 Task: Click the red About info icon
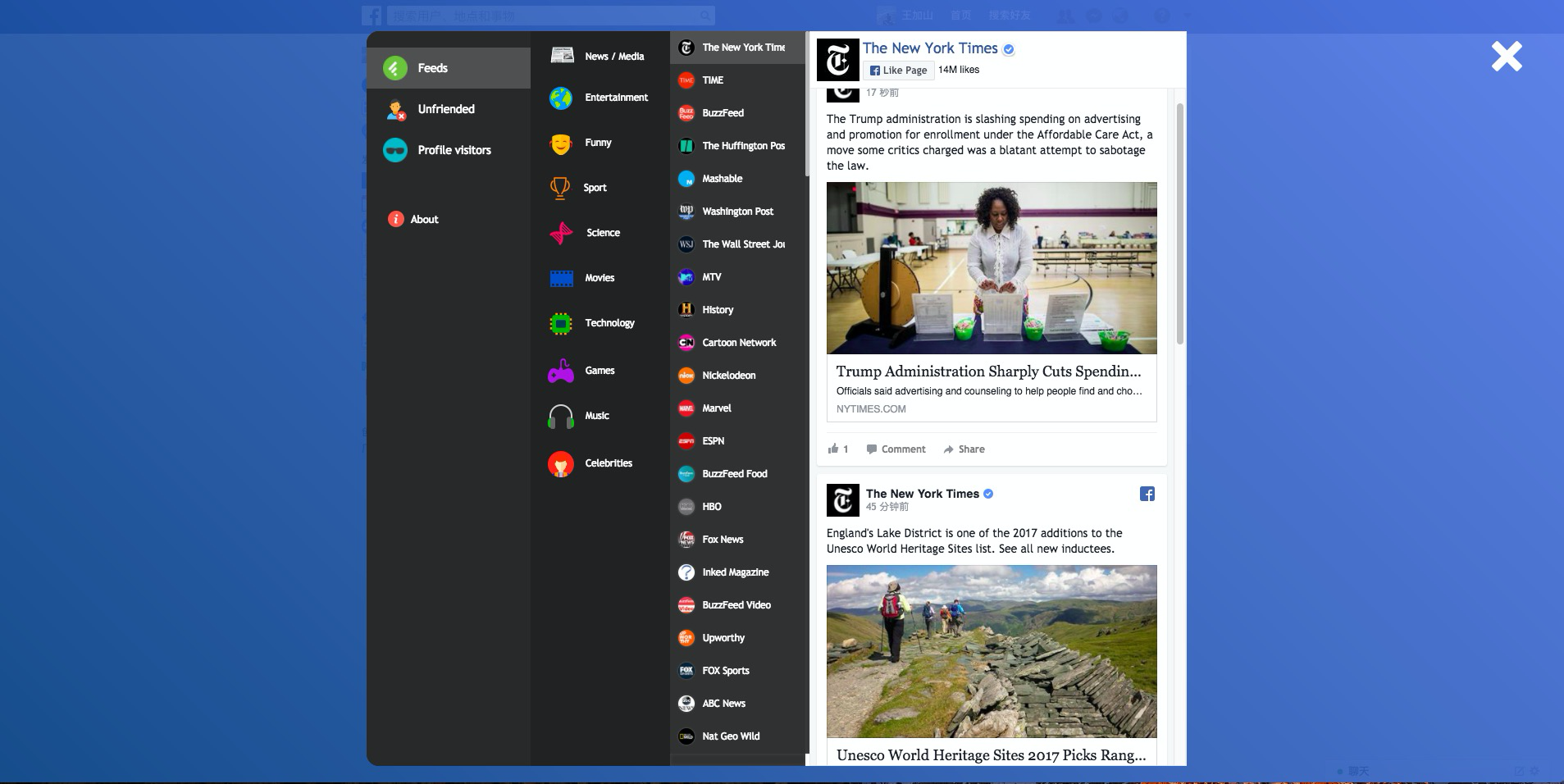pos(396,219)
